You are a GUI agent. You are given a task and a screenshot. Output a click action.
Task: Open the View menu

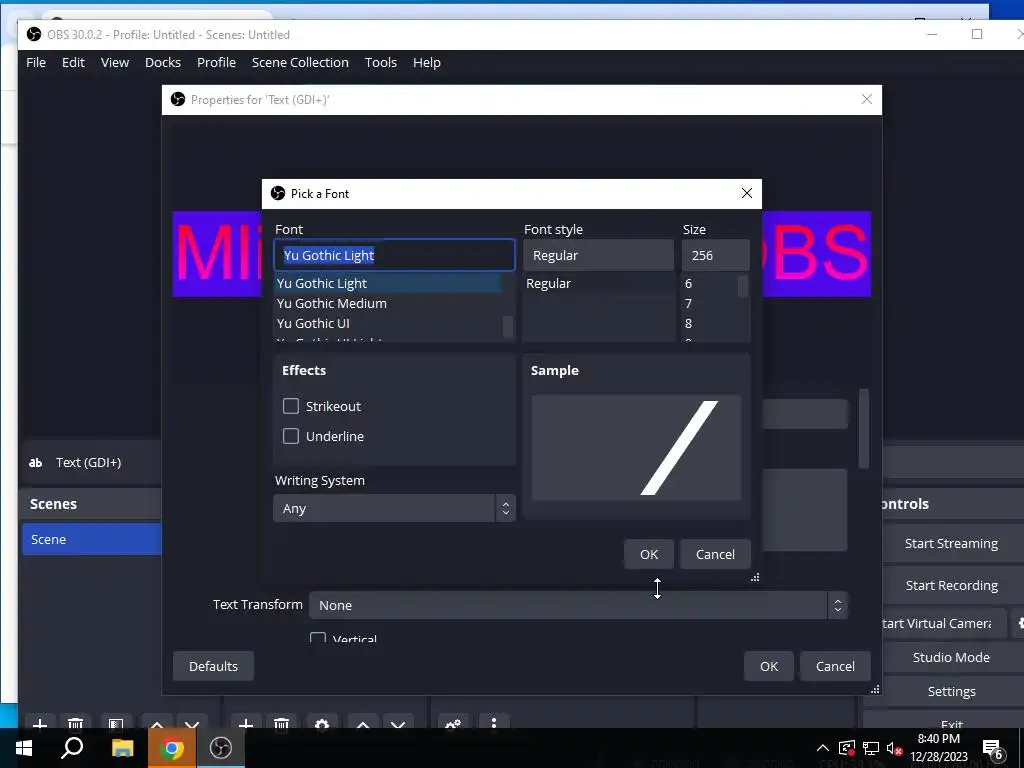click(115, 63)
